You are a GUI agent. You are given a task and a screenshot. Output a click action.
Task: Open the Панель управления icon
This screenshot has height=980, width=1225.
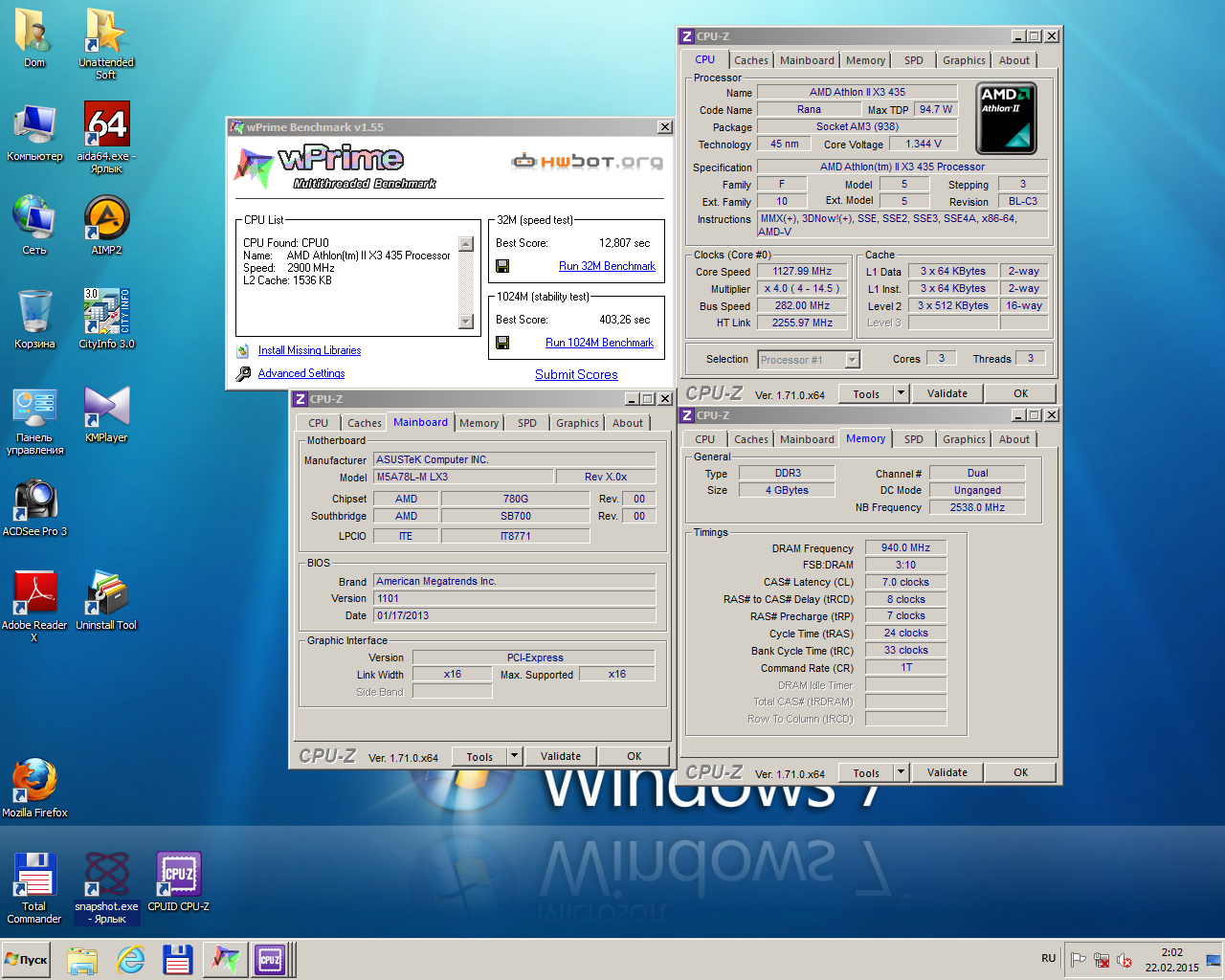click(x=34, y=419)
